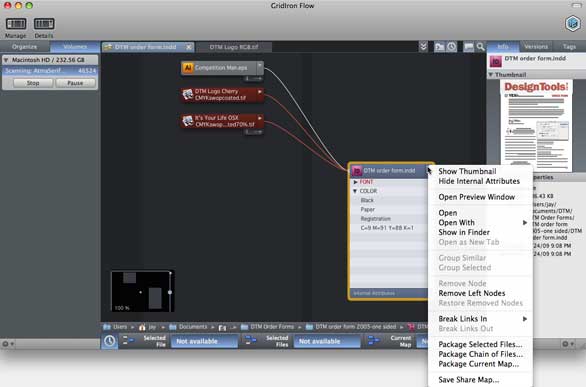
Task: Switch to the Versions tab
Action: click(536, 47)
